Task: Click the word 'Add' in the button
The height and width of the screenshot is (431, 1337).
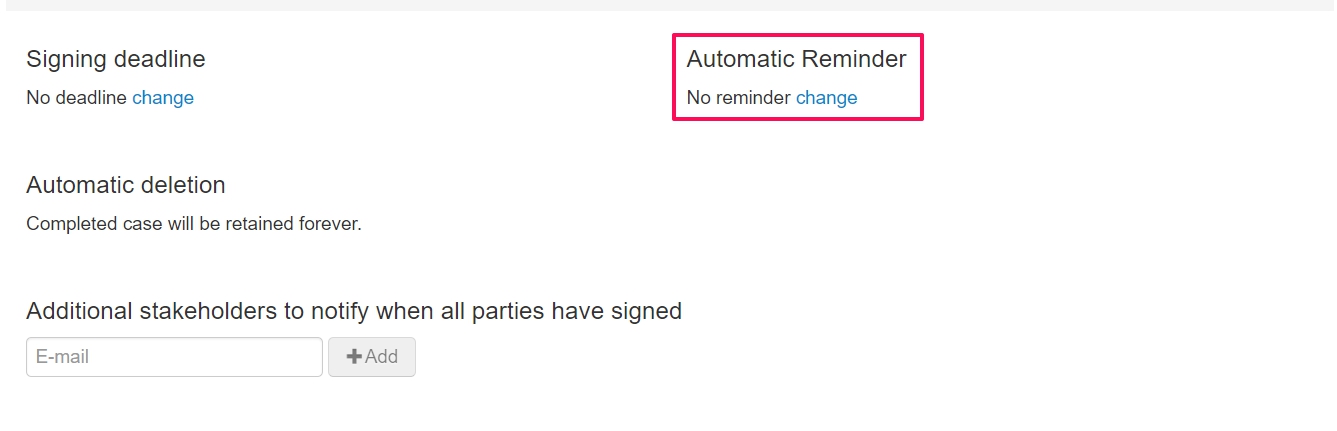Action: [x=381, y=357]
